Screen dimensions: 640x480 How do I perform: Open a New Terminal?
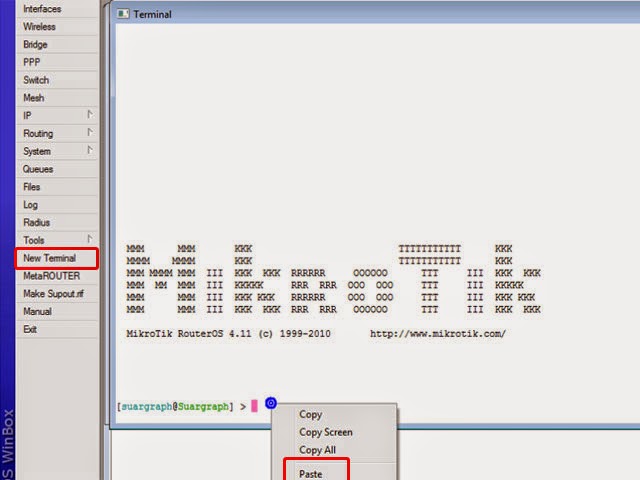tap(57, 258)
